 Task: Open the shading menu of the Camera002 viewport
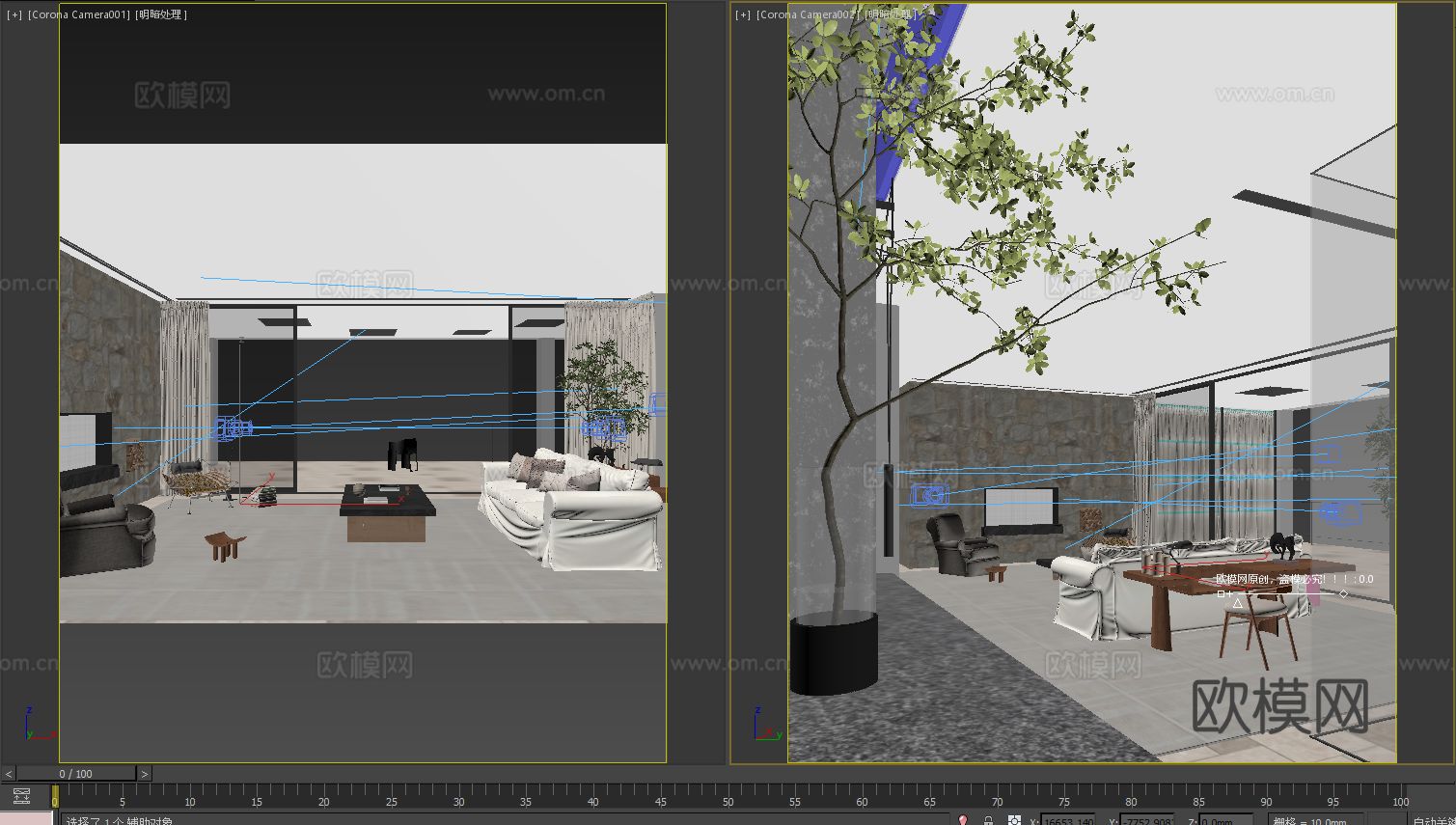click(x=890, y=14)
